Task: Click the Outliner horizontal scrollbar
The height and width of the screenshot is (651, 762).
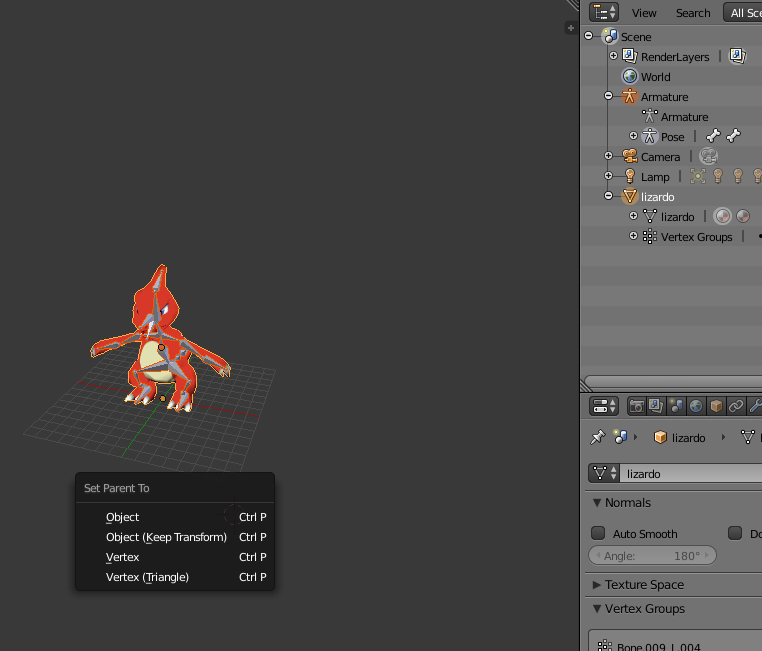Action: click(x=673, y=380)
